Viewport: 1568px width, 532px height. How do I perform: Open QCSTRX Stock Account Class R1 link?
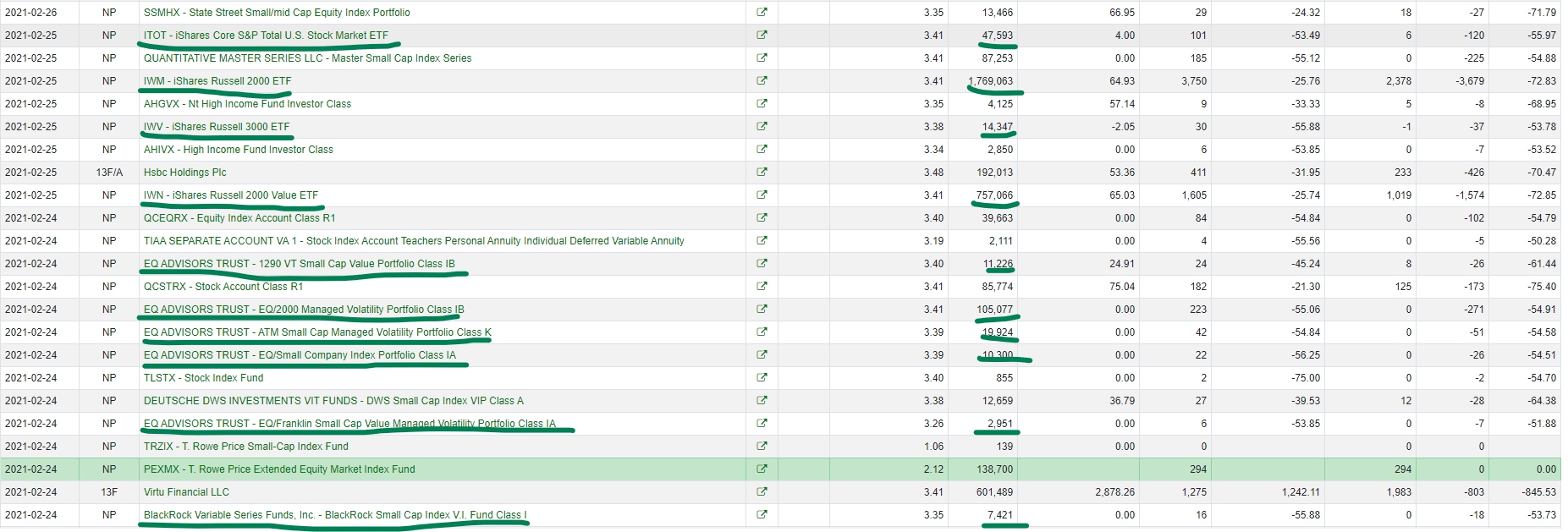pyautogui.click(x=223, y=287)
